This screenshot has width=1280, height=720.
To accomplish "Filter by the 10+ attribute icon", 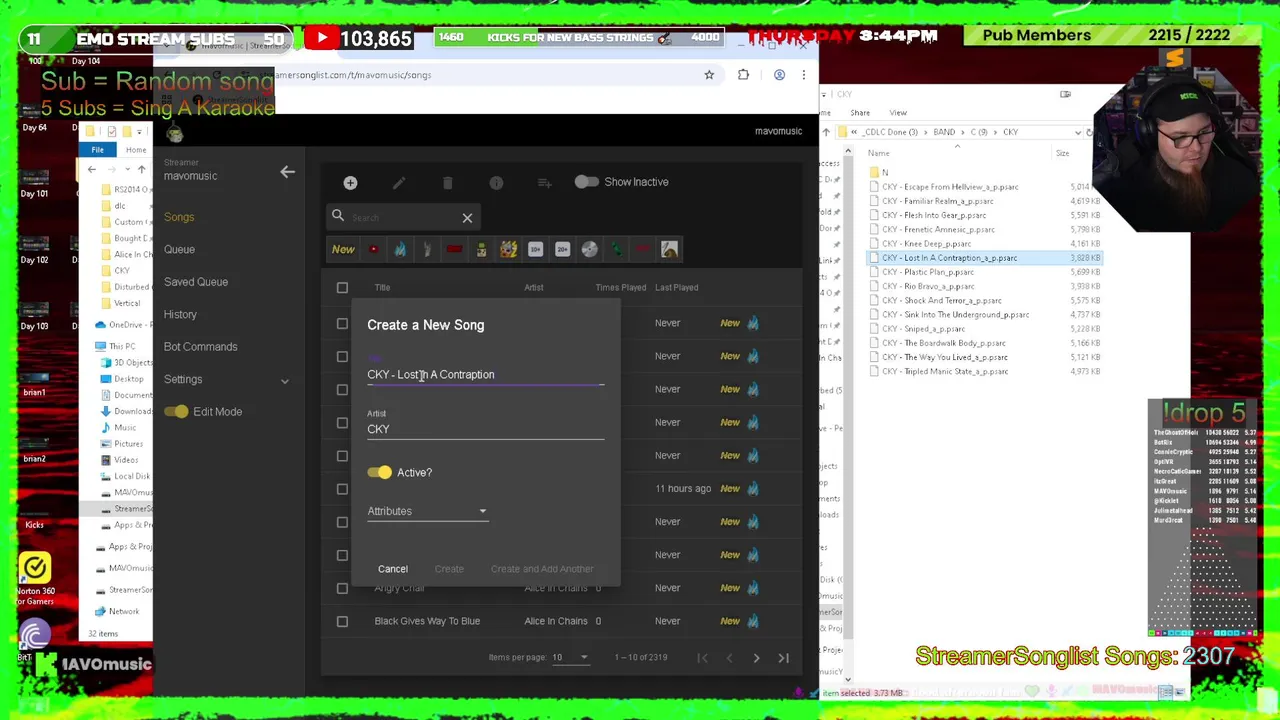I will [535, 250].
